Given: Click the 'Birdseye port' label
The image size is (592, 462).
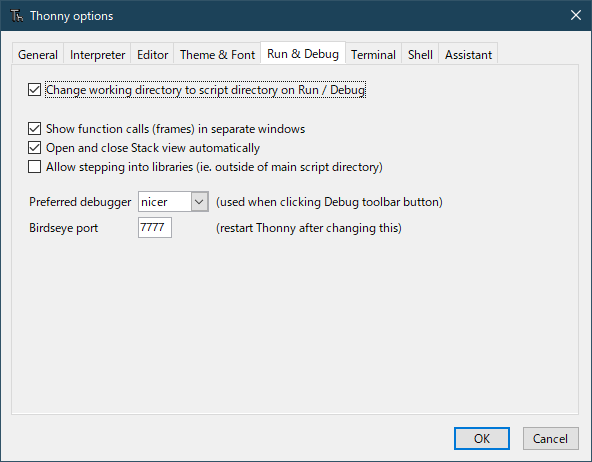Looking at the screenshot, I should coord(63,228).
